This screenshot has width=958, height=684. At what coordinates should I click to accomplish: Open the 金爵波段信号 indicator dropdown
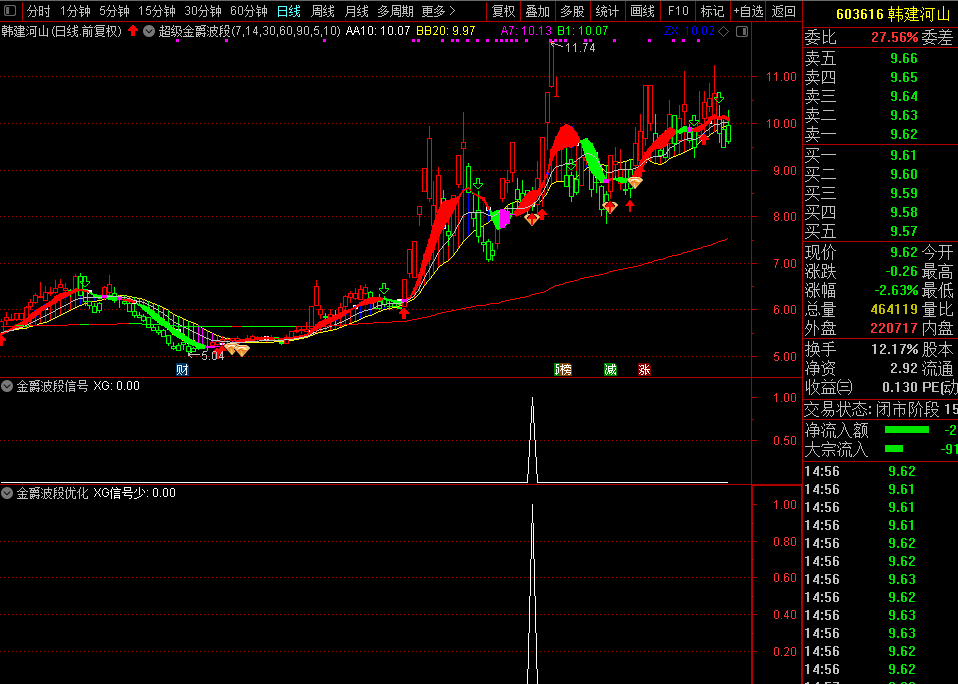click(7, 385)
